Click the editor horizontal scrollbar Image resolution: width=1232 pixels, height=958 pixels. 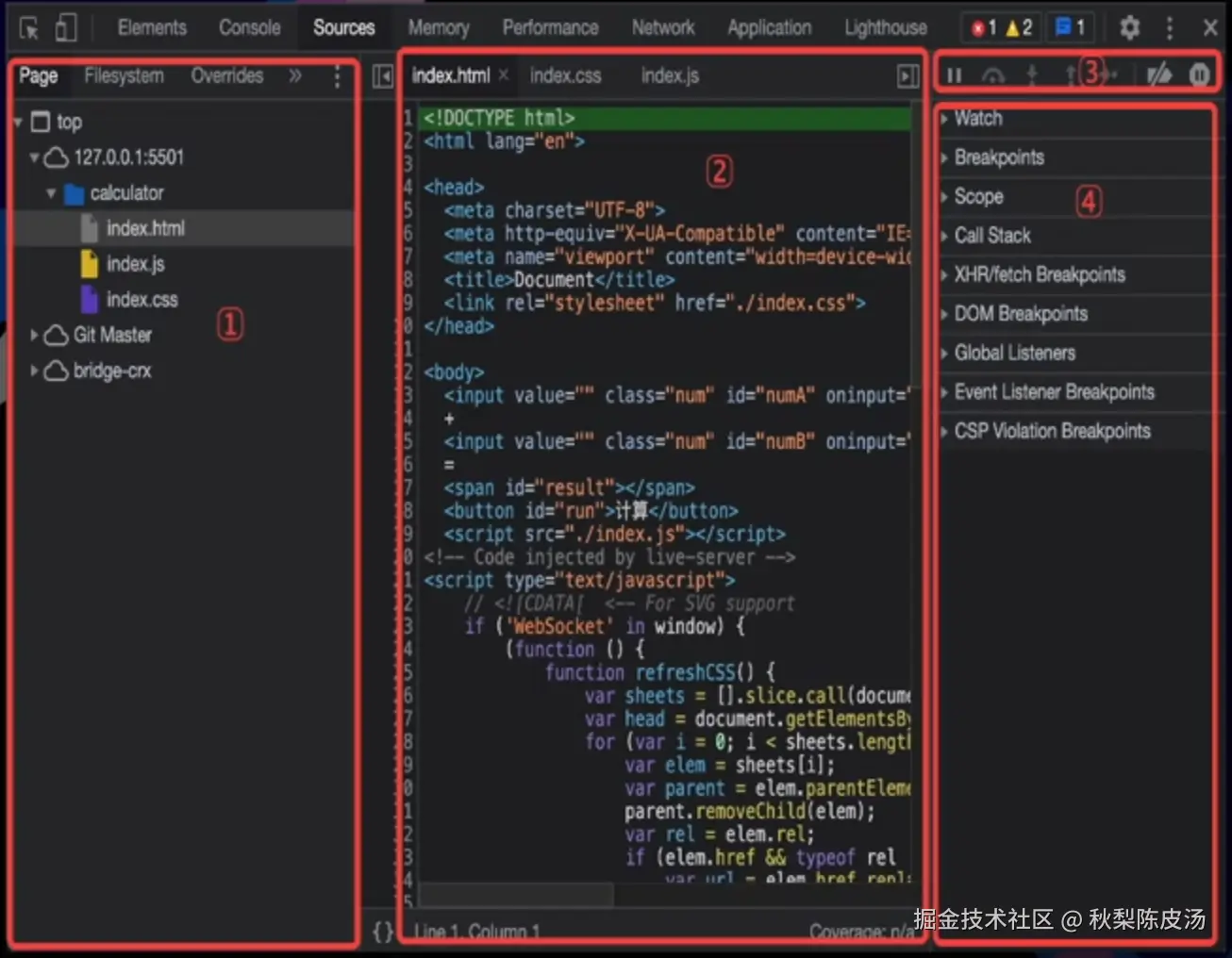(517, 893)
